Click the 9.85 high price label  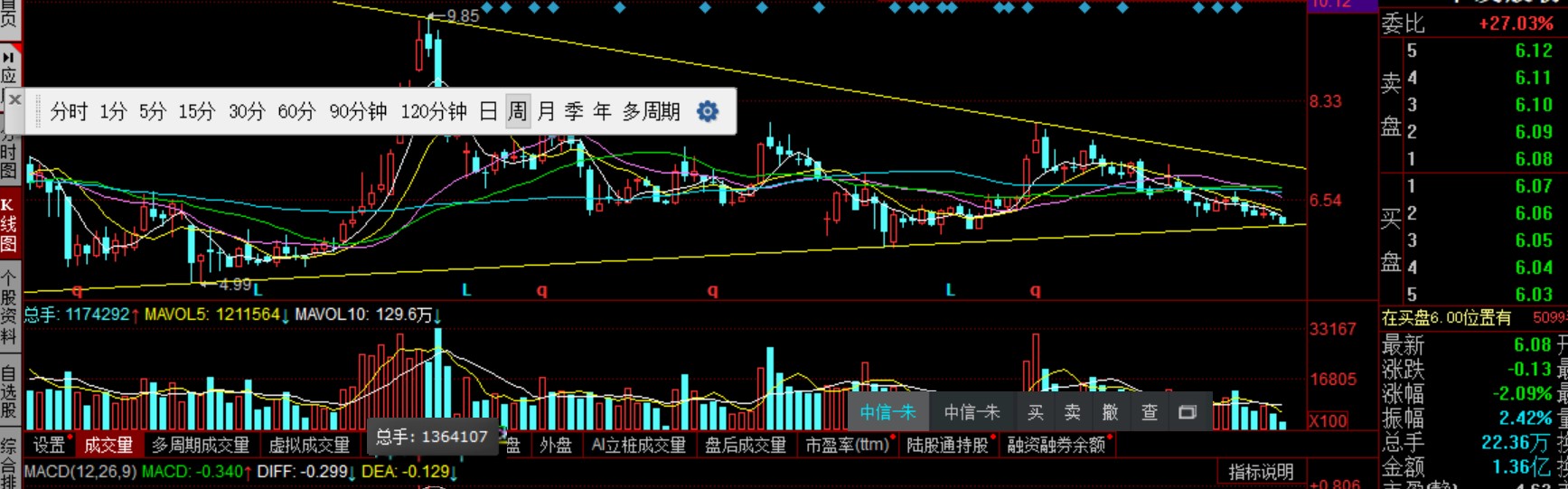pos(463,15)
